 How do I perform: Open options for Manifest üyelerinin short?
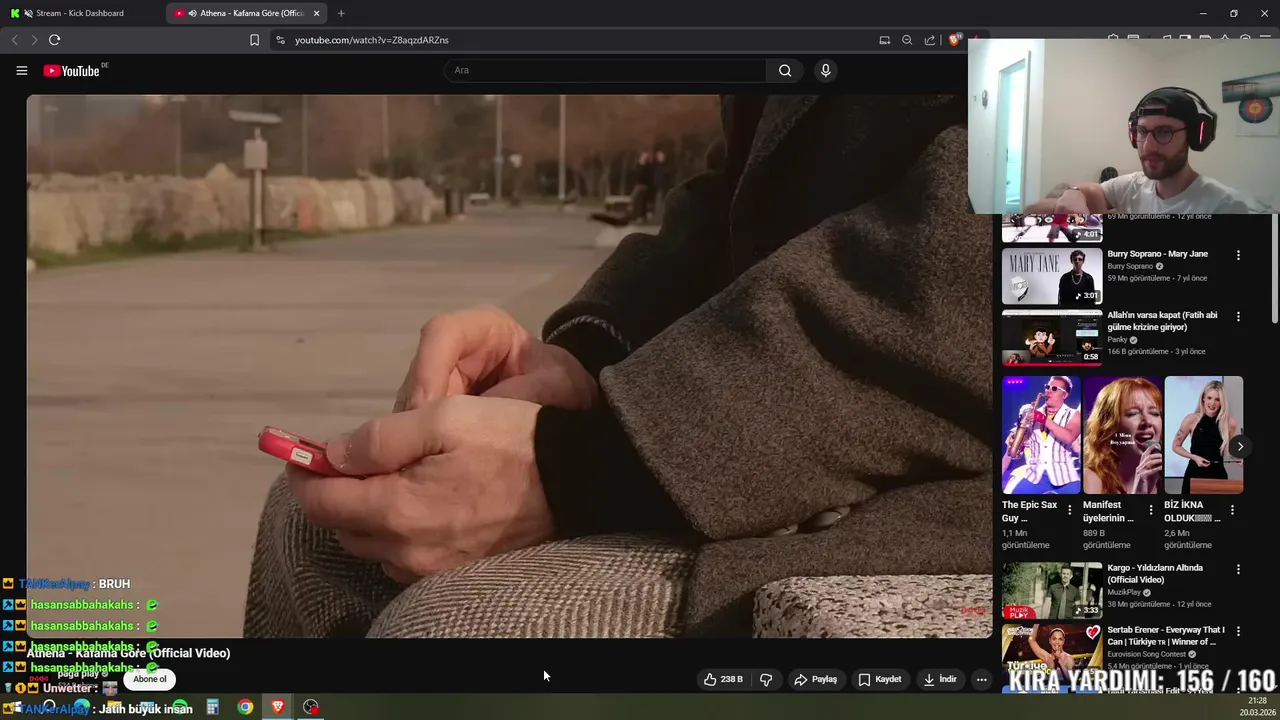click(1150, 510)
